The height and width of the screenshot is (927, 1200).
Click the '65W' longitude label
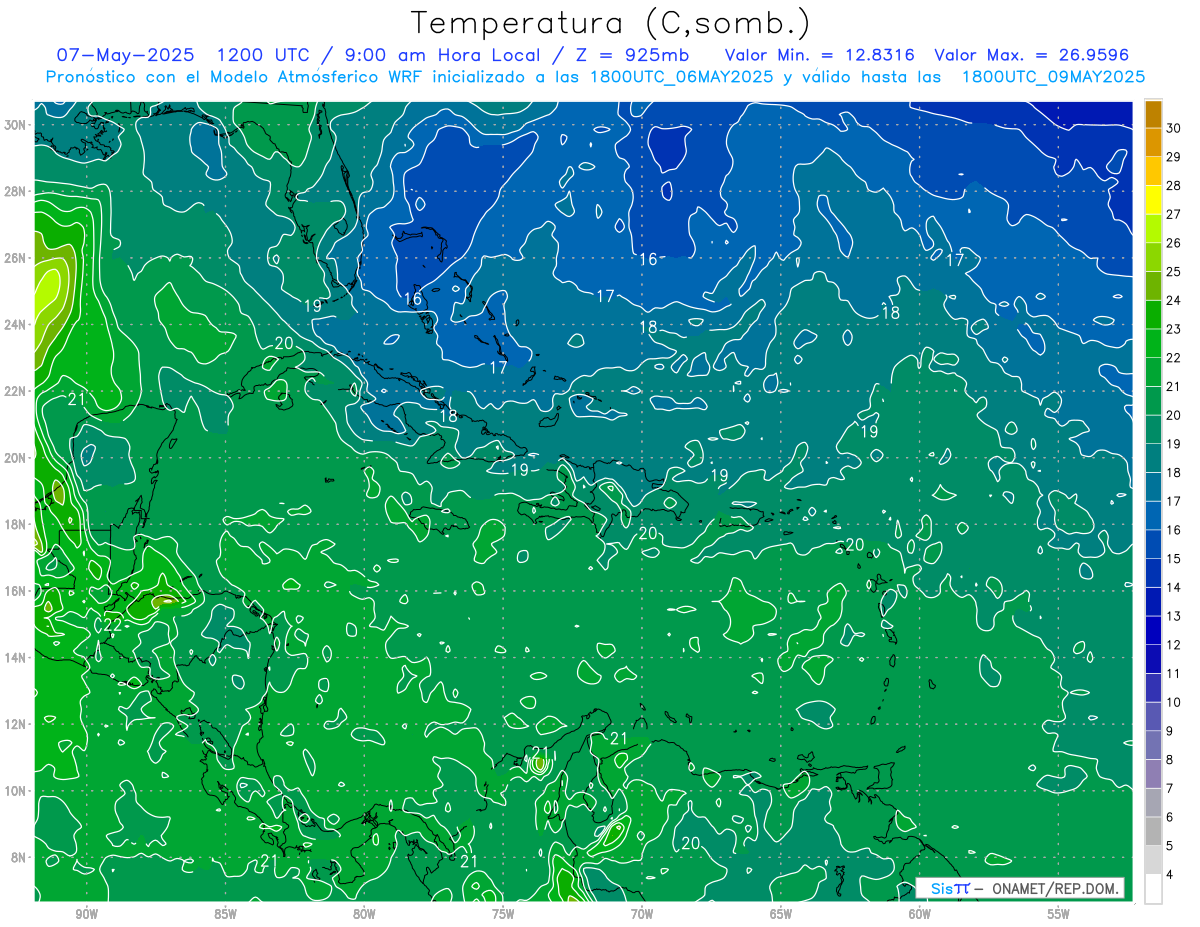[781, 914]
